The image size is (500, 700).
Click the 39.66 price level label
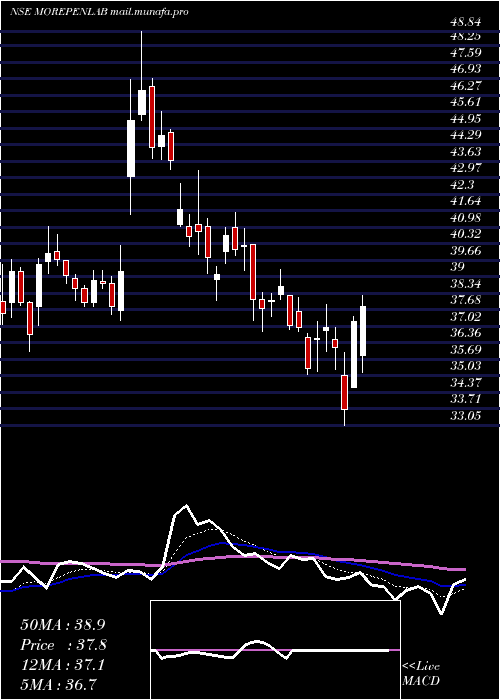465,250
